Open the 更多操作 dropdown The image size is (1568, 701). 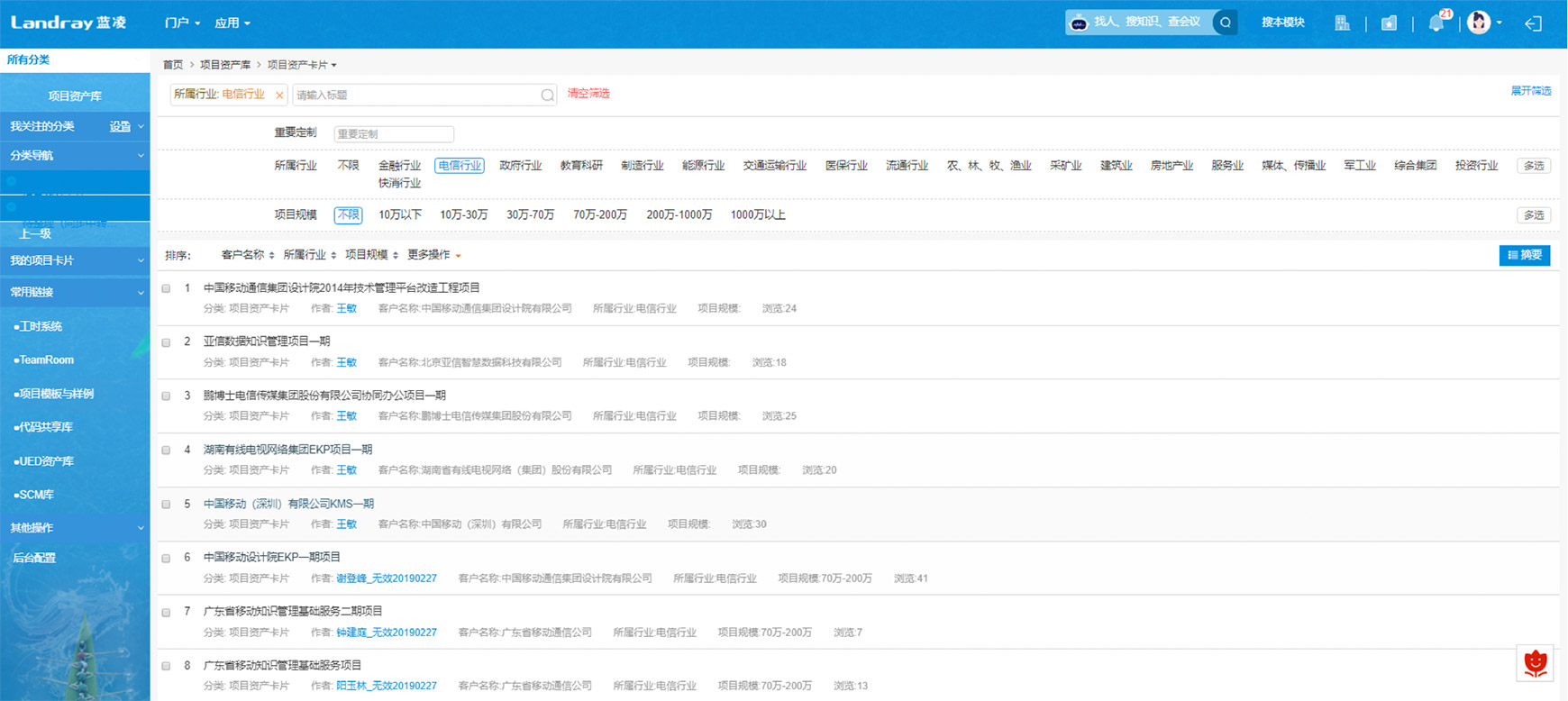[x=433, y=255]
